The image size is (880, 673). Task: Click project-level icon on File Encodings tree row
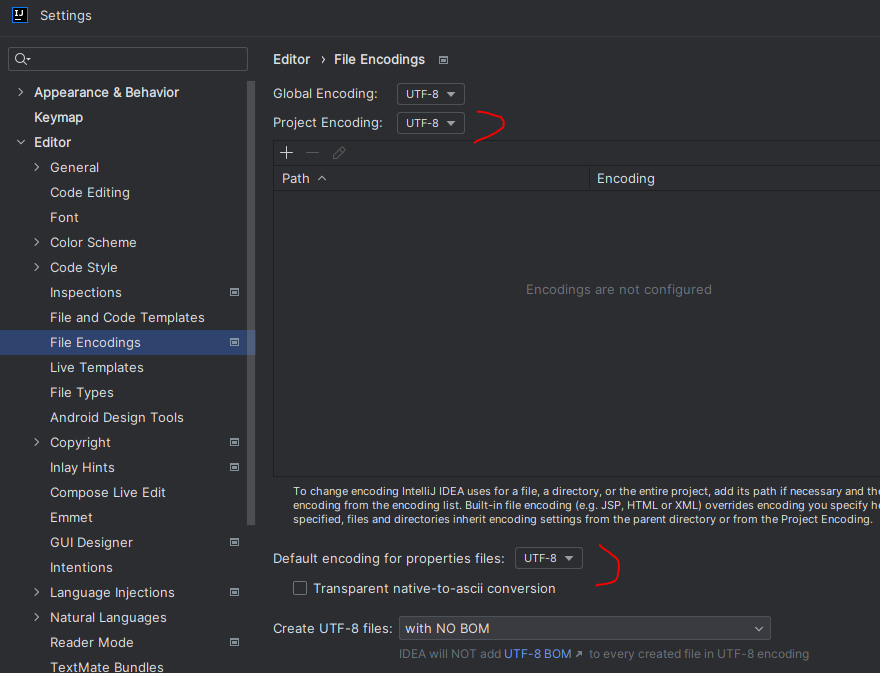click(235, 342)
